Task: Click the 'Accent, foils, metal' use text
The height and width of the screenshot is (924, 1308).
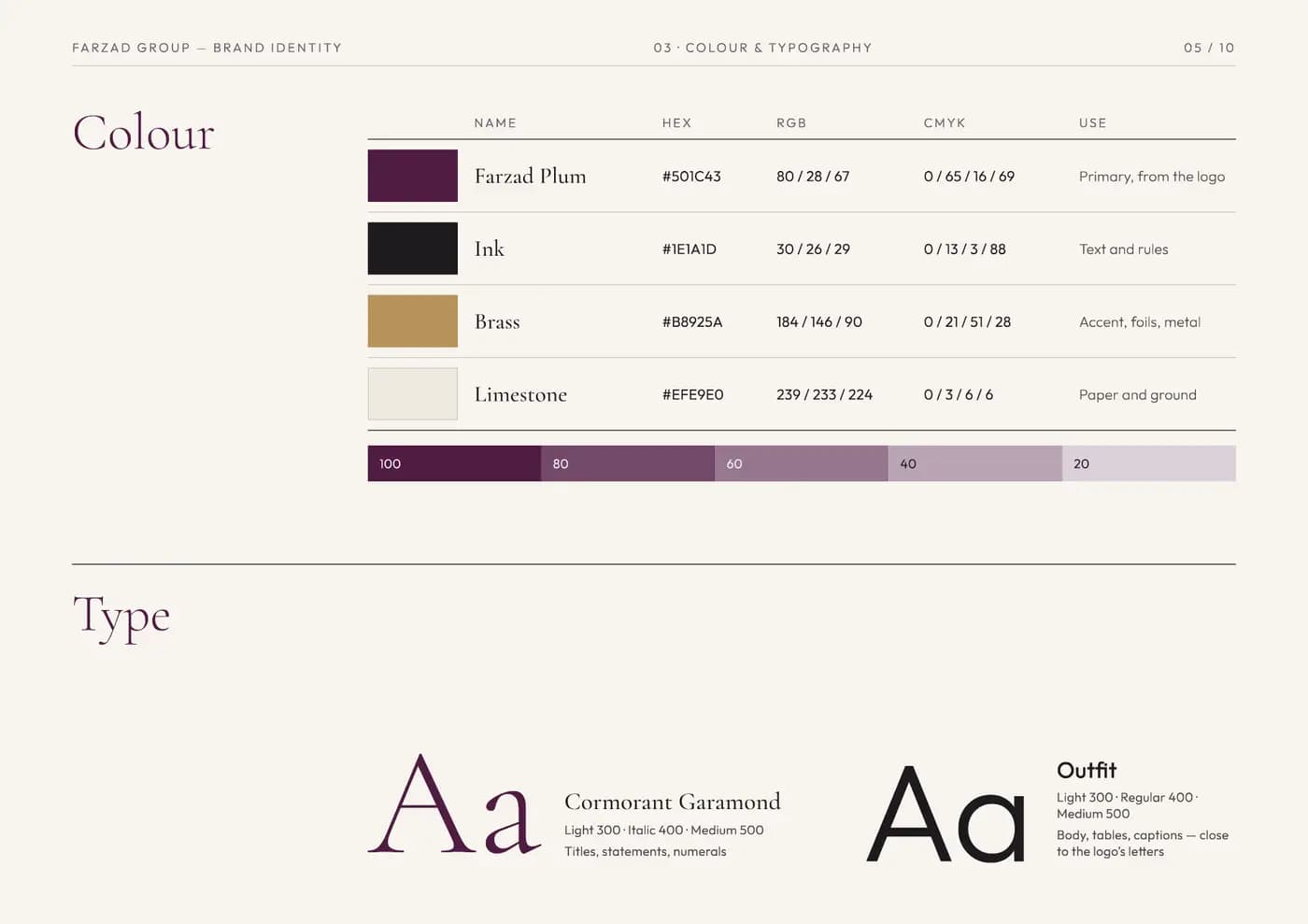Action: [x=1140, y=322]
